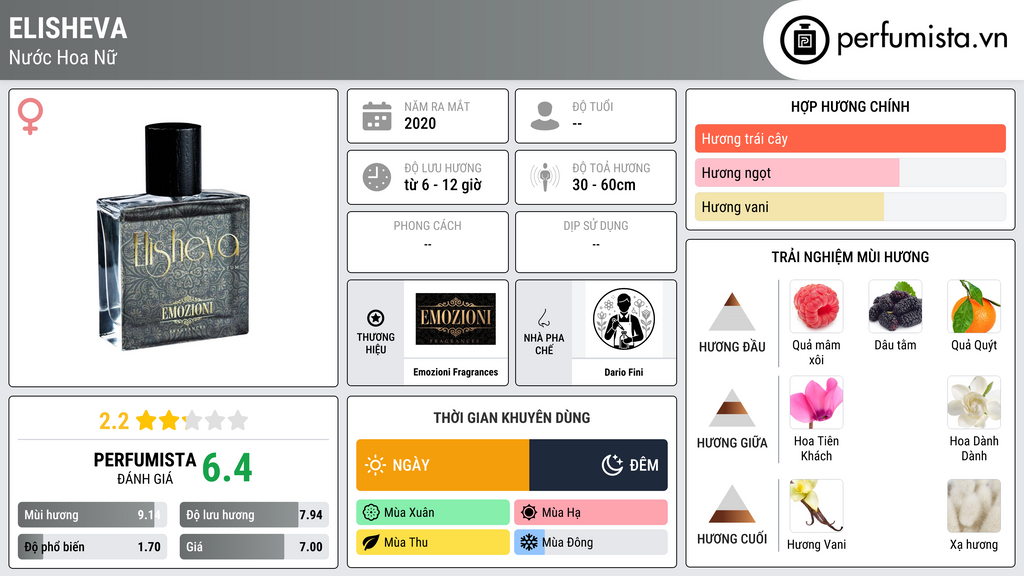Select the Ngày daytime segment
1024x576 pixels.
click(x=443, y=465)
